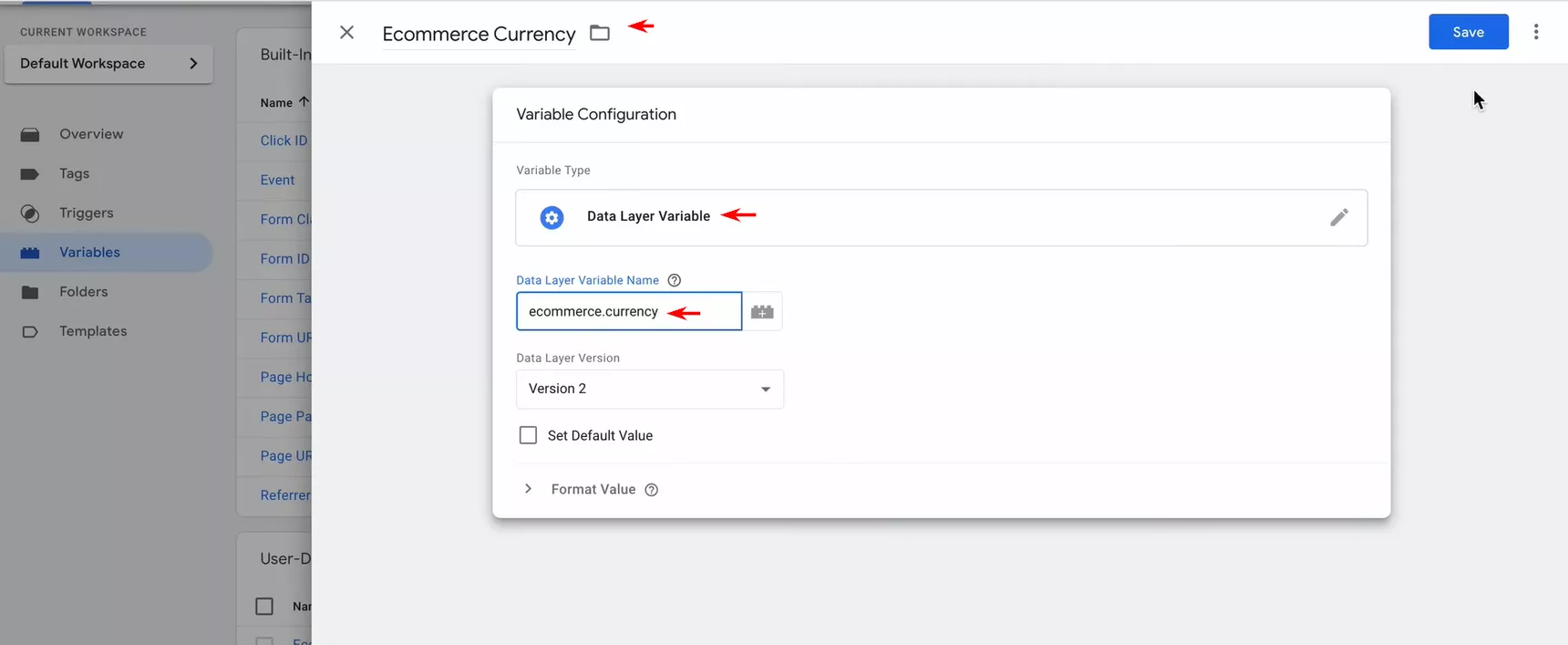Sort built-in variables by Name arrow

(304, 102)
